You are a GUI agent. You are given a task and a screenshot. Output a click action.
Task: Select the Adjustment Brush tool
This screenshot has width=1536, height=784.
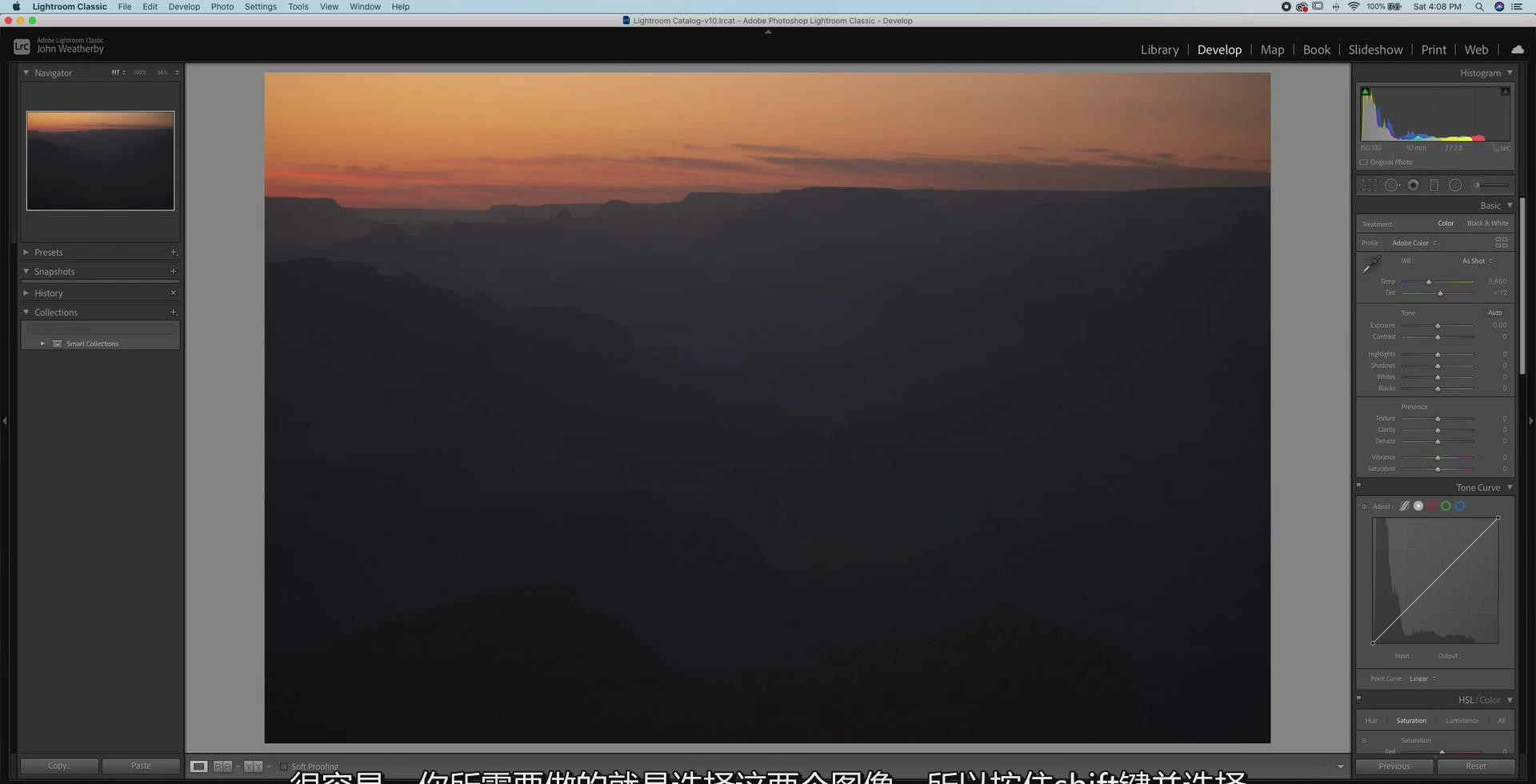coord(1491,186)
